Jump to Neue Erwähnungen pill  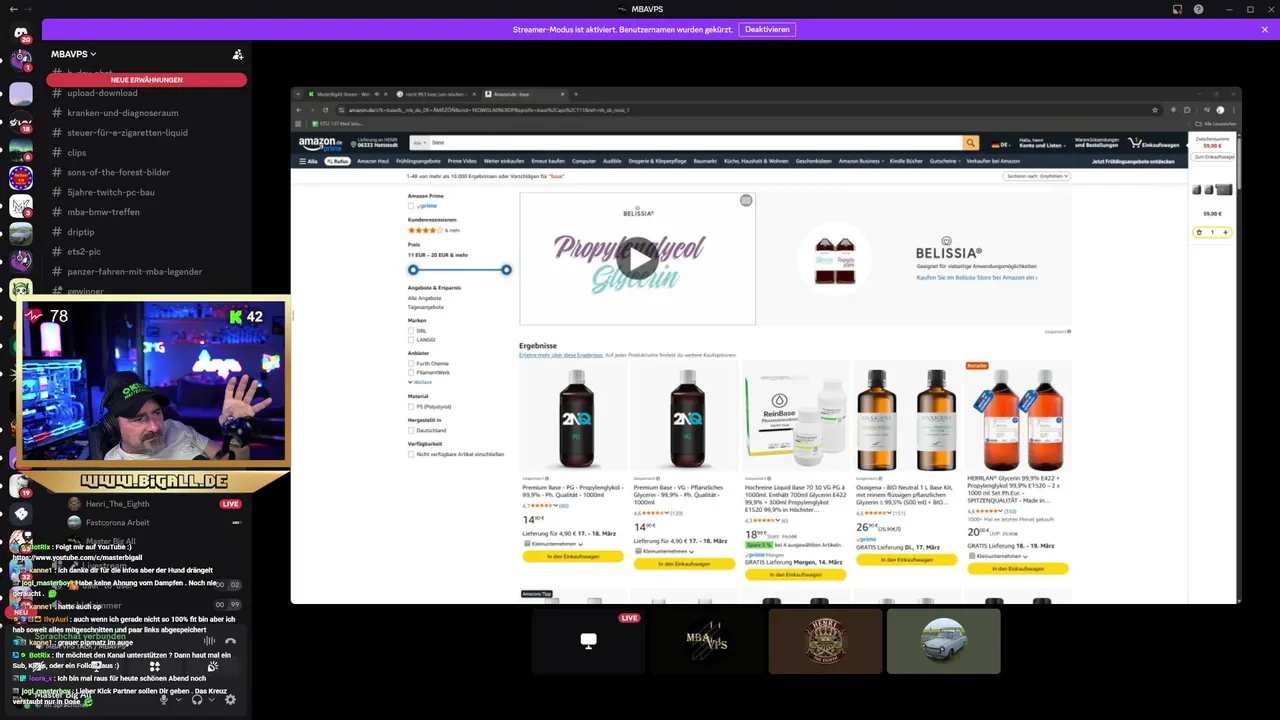(x=146, y=80)
